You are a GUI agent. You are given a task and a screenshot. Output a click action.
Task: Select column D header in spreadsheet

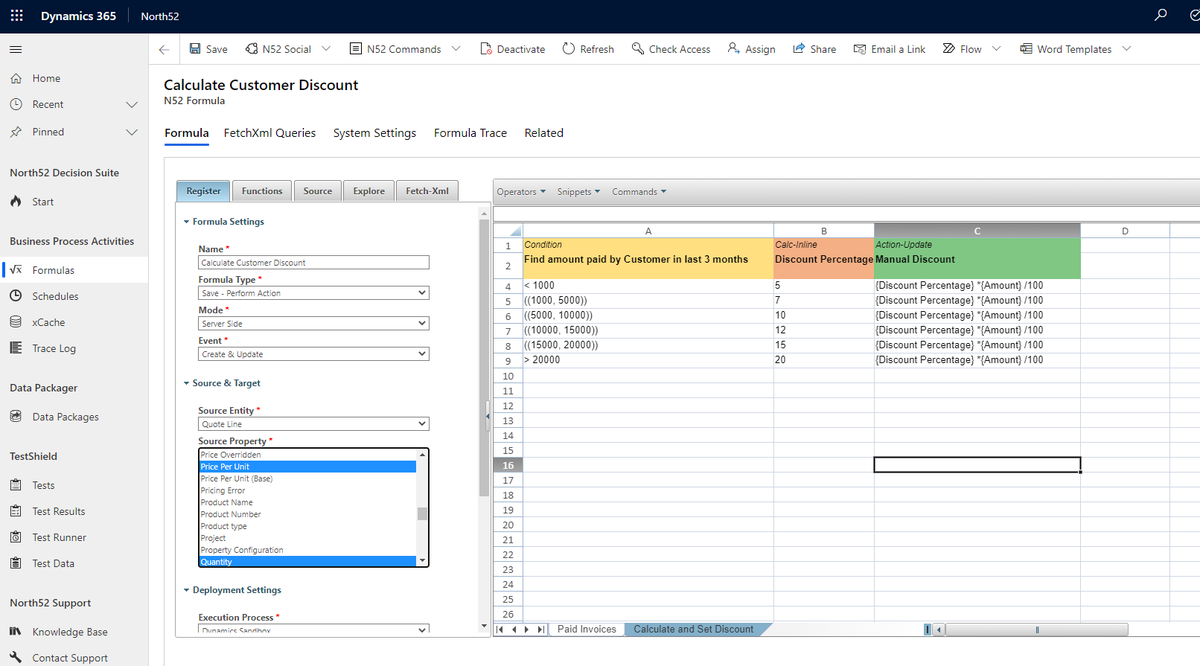tap(1125, 231)
